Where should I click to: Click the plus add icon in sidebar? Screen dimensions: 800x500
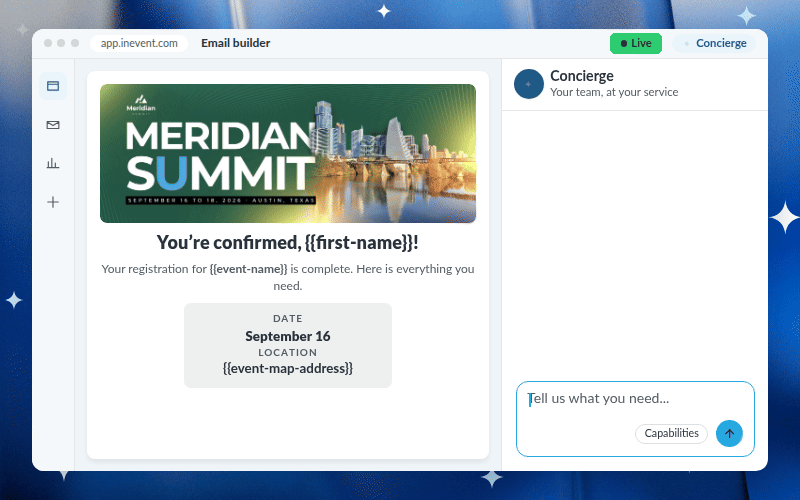pos(53,202)
